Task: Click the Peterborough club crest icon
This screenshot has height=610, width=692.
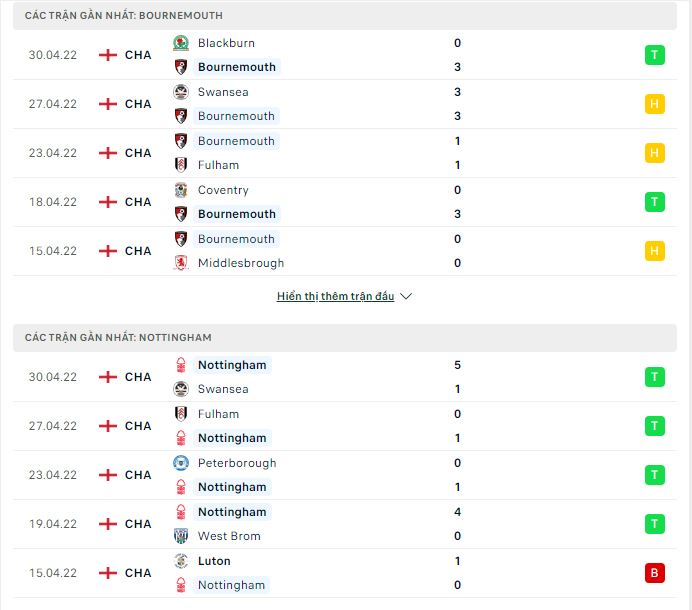Action: (x=181, y=463)
